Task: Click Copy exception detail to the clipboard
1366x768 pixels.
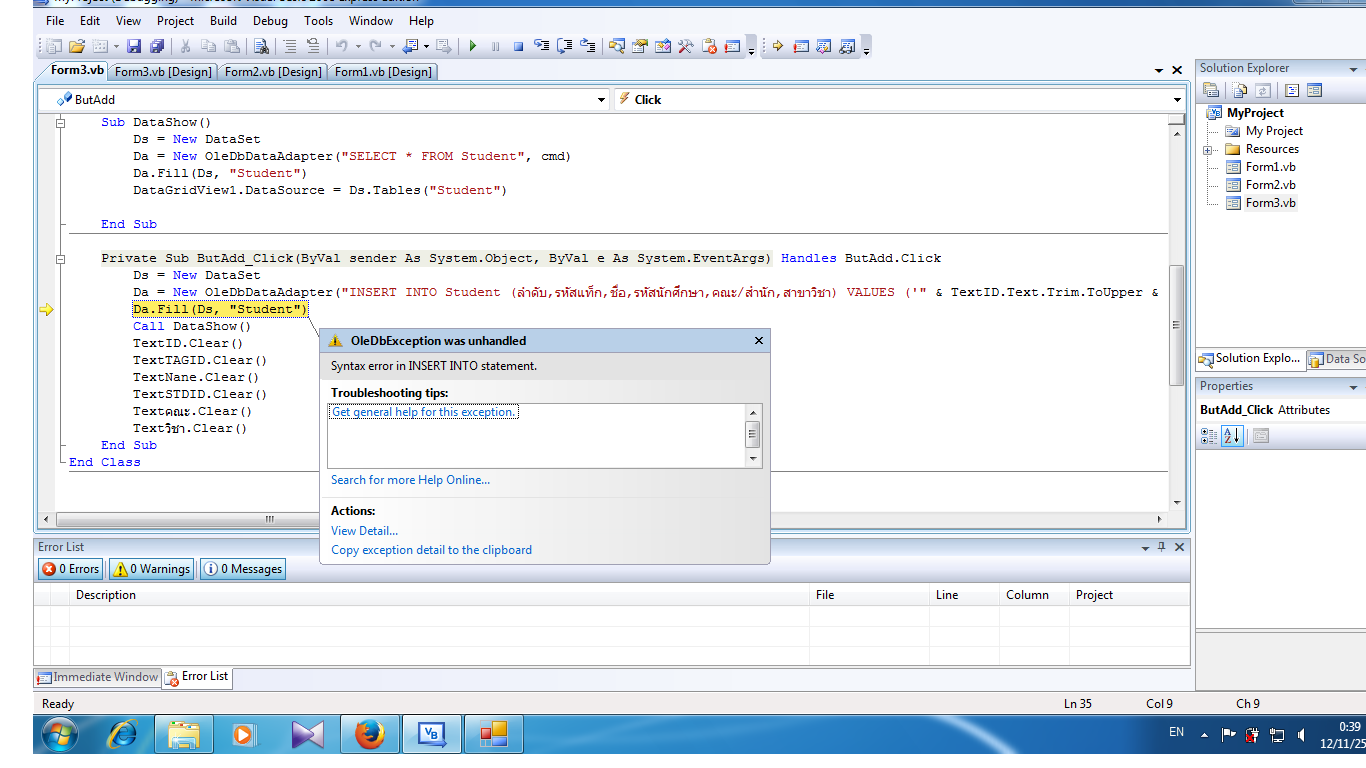Action: coord(431,550)
